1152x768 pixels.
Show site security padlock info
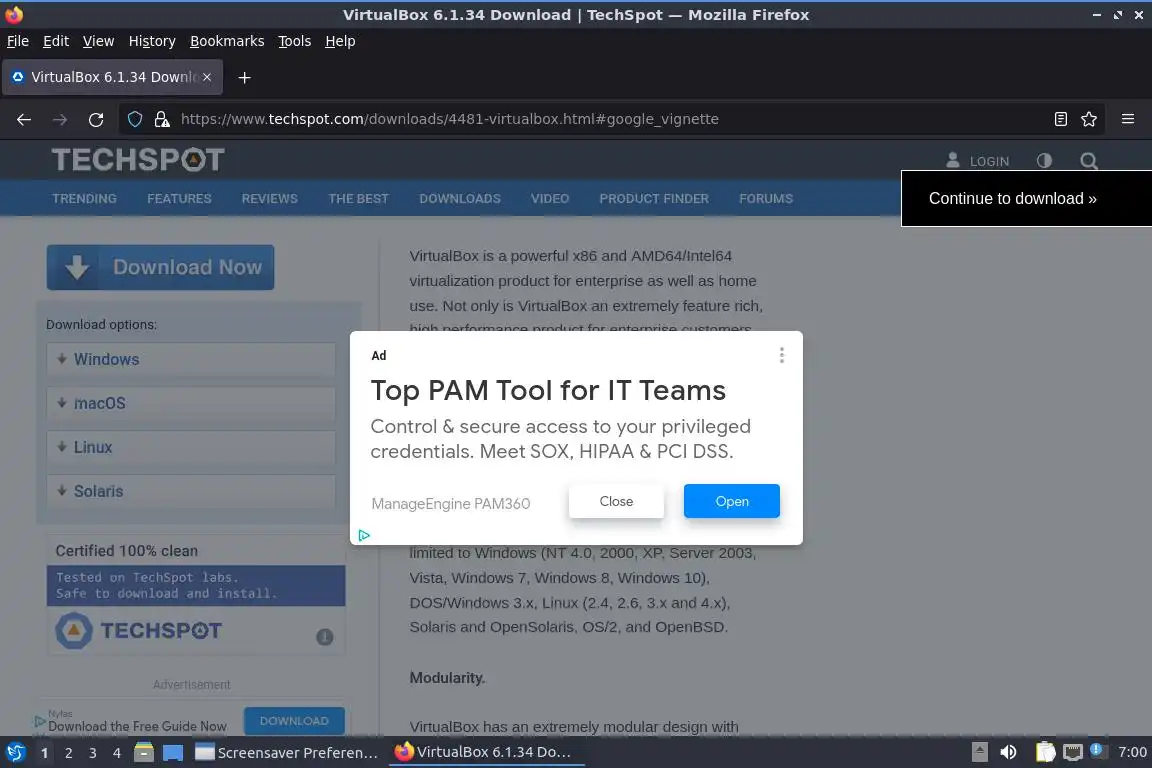162,119
